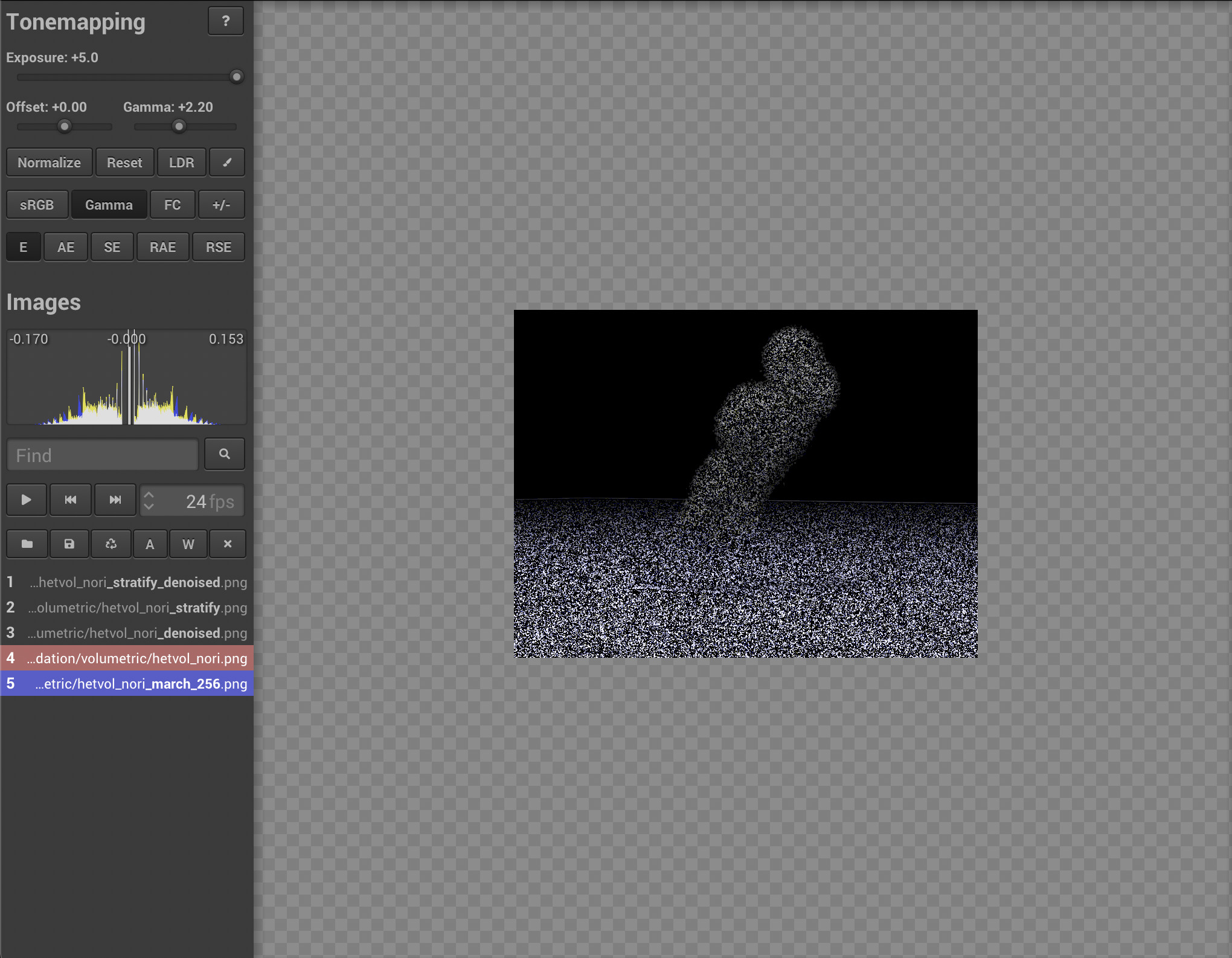The height and width of the screenshot is (958, 1232).
Task: Select image 3 hetvol_nori_denoised.png
Action: point(127,633)
